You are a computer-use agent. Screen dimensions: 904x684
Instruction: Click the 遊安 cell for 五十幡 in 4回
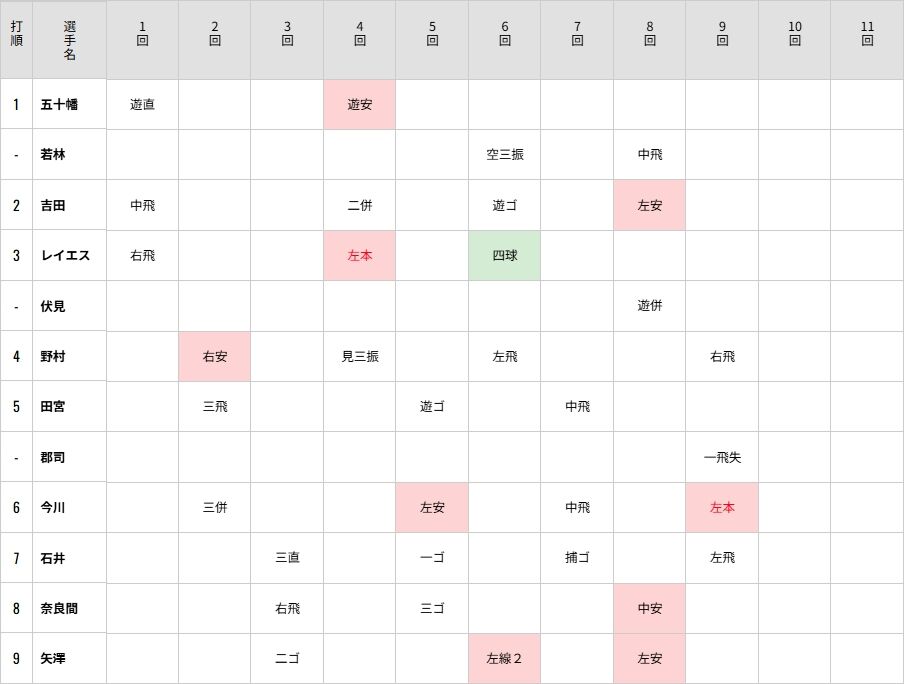tap(359, 104)
